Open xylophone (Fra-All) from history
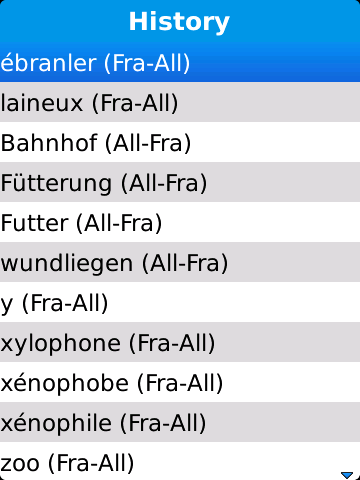The image size is (360, 480). coord(180,342)
